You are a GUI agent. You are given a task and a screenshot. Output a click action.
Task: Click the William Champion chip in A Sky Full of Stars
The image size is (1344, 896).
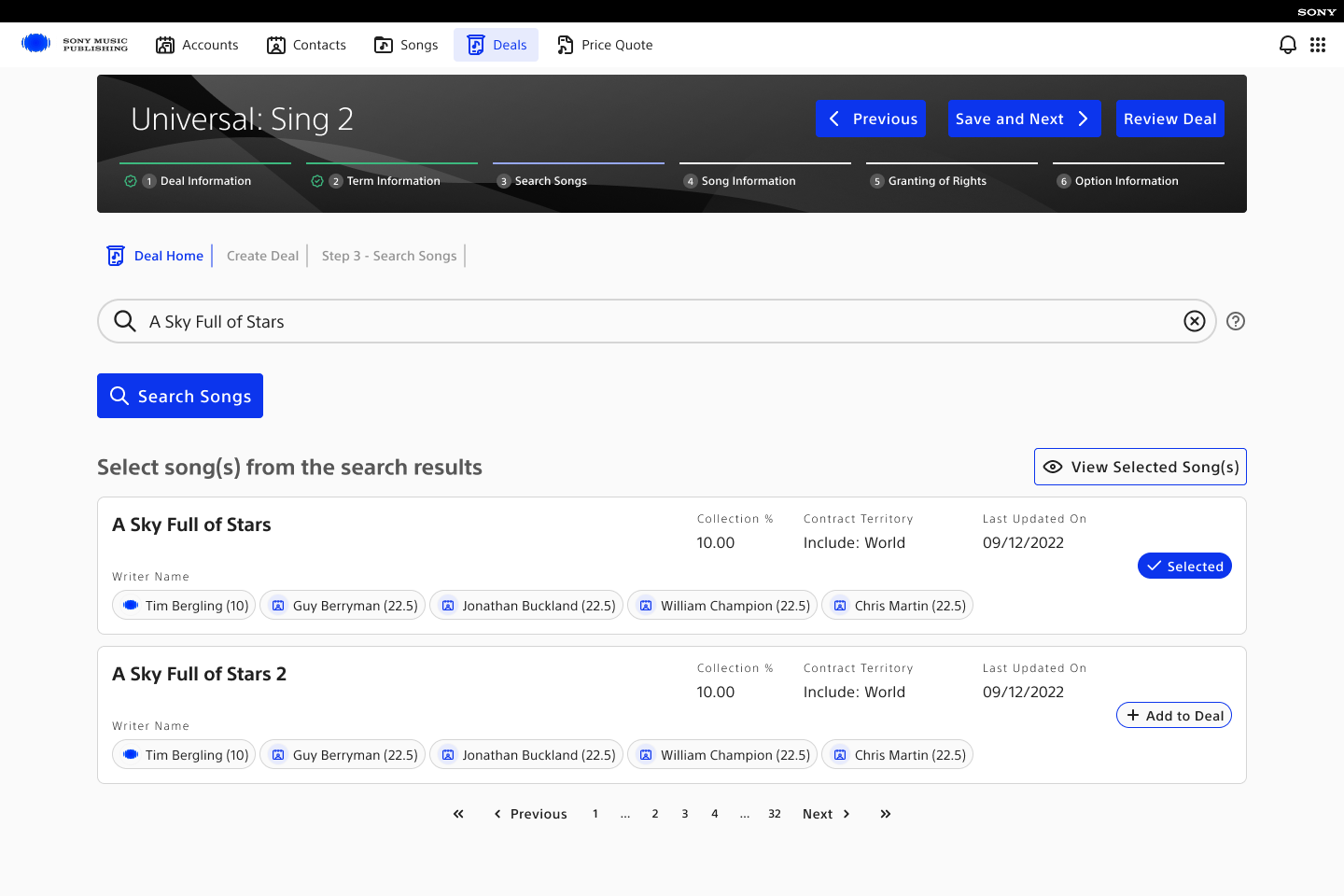pyautogui.click(x=722, y=606)
